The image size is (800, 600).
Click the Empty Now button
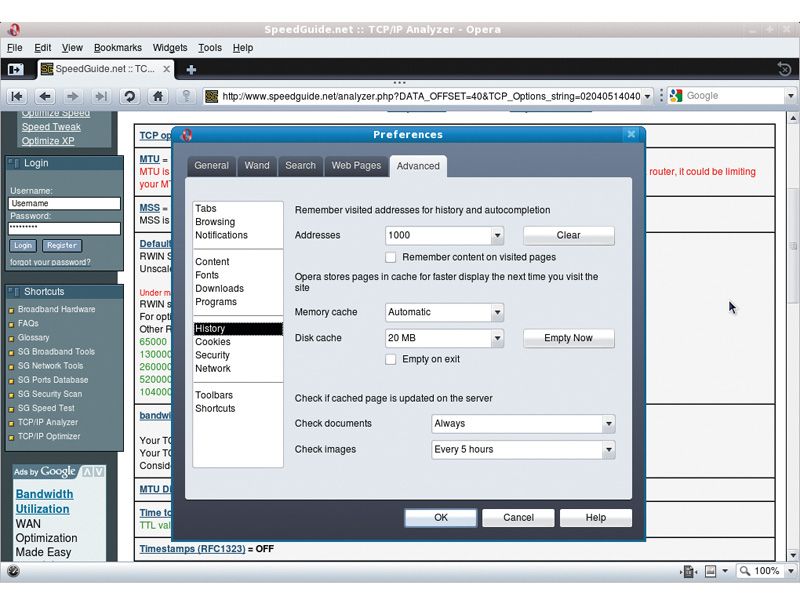pos(568,338)
